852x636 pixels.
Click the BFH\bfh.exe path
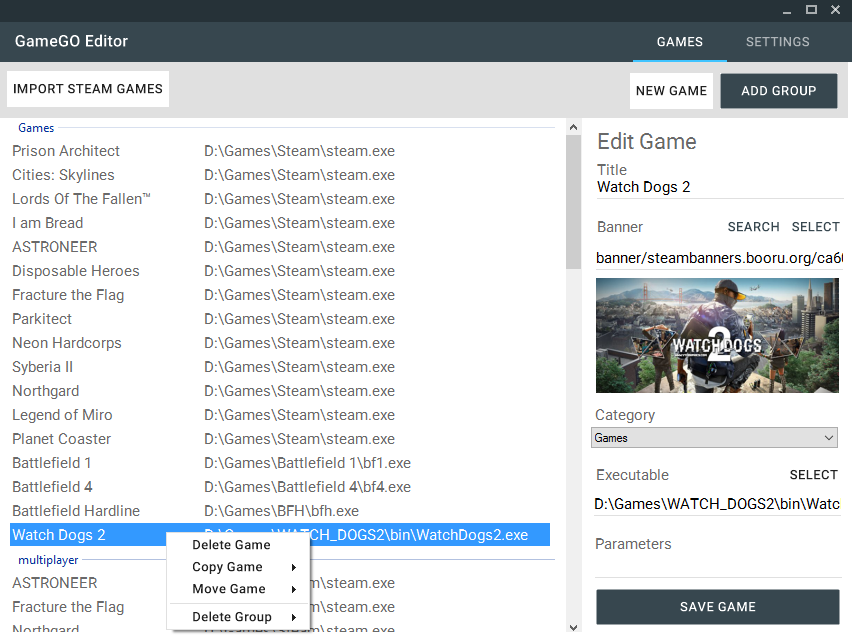pyautogui.click(x=281, y=511)
